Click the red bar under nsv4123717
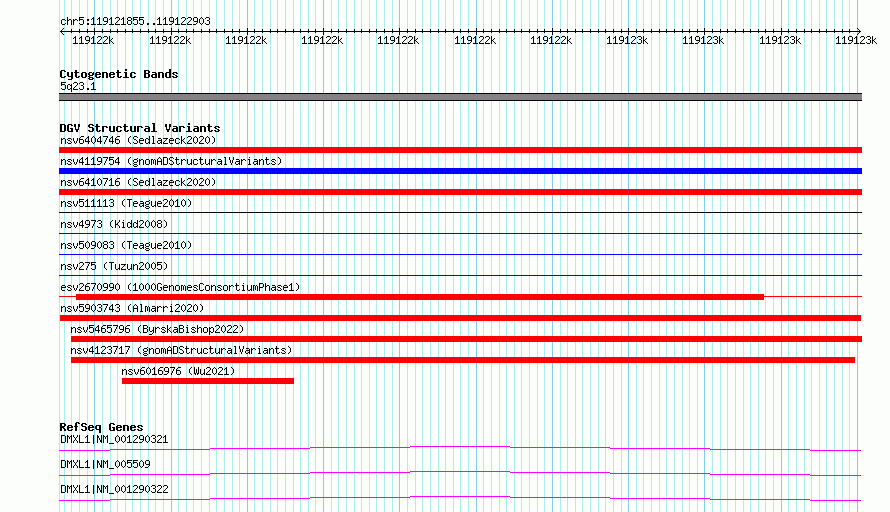The width and height of the screenshot is (890, 512). pos(463,360)
